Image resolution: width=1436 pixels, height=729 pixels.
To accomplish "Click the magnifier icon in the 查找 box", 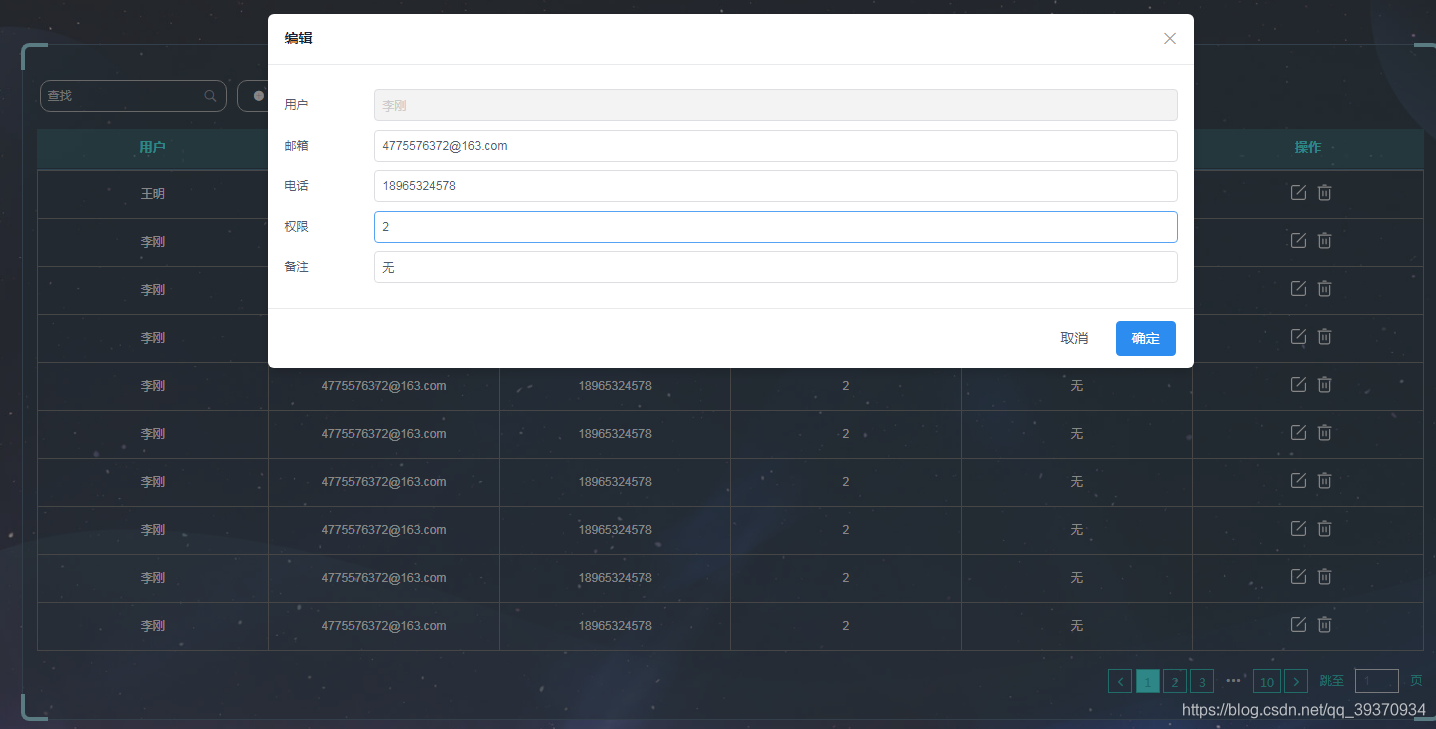I will tap(210, 96).
